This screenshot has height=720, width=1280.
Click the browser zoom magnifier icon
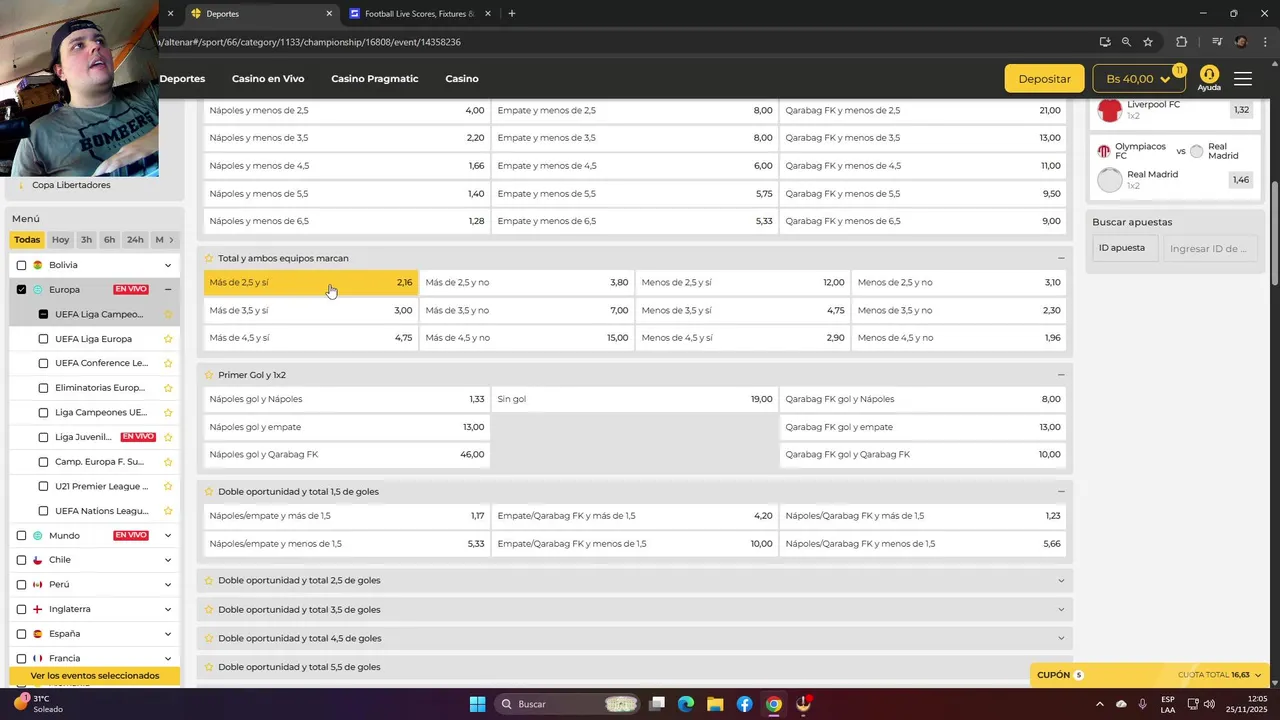pyautogui.click(x=1126, y=42)
